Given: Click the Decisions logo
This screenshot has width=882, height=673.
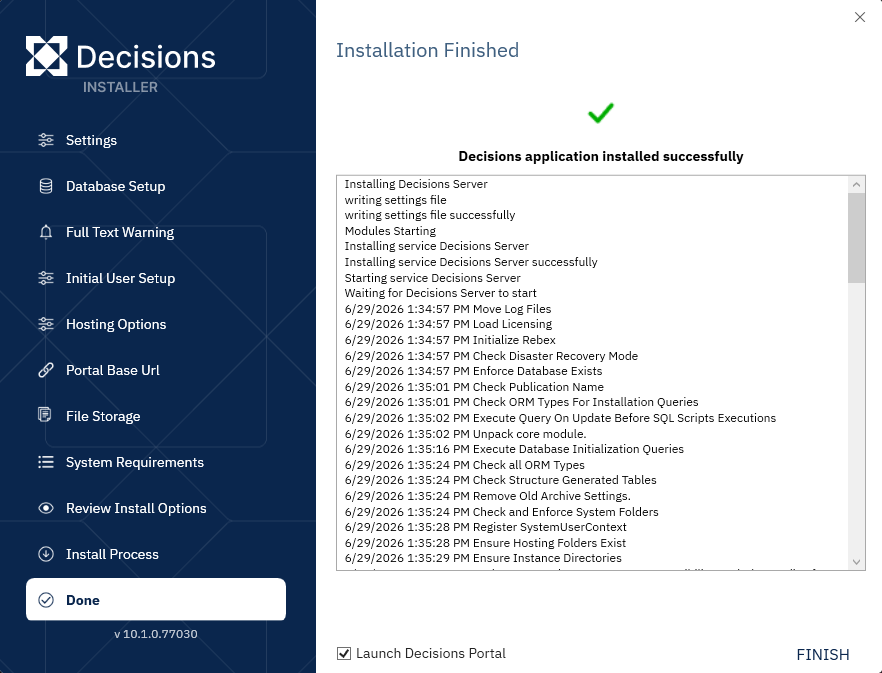Looking at the screenshot, I should coord(120,56).
